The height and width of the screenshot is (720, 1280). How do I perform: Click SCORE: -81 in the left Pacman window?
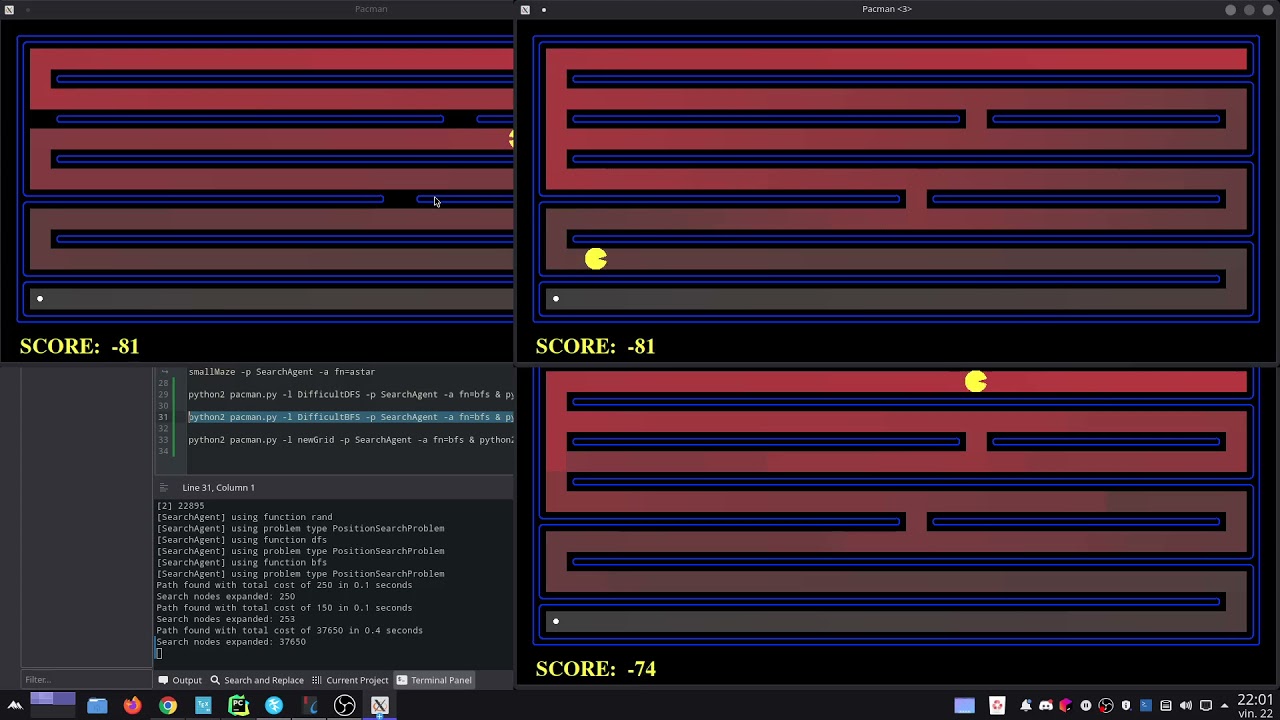[80, 346]
